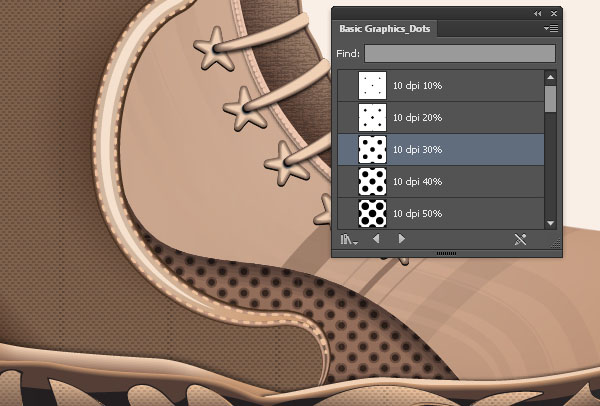Open the Swatch Libraries menu icon

pos(349,240)
